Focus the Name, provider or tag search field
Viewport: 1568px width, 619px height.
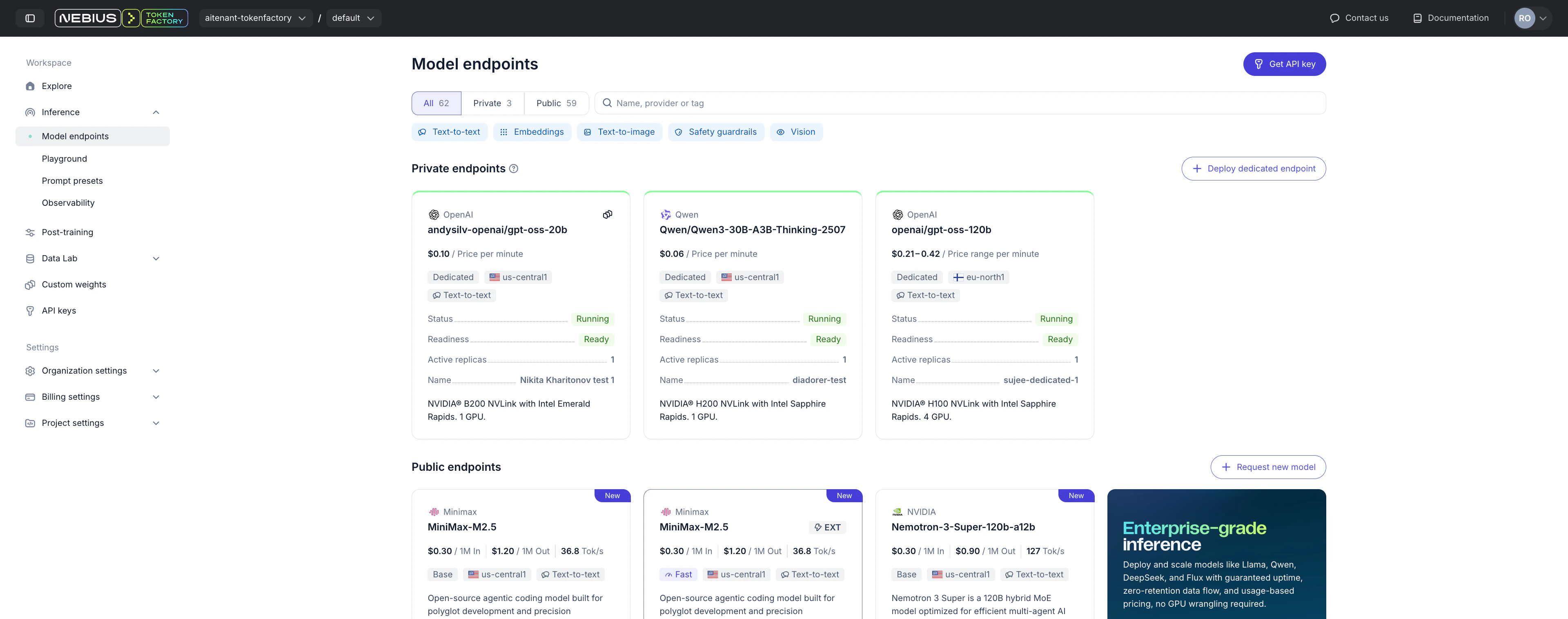click(960, 103)
